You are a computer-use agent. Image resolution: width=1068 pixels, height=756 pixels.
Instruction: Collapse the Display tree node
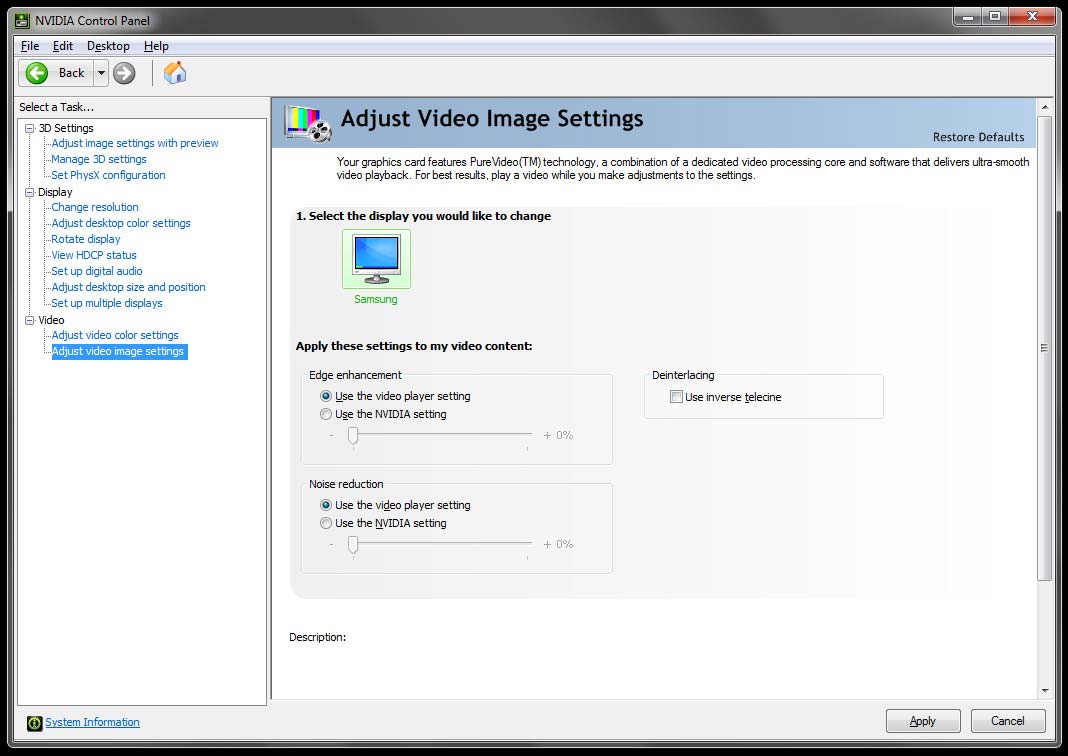(29, 192)
